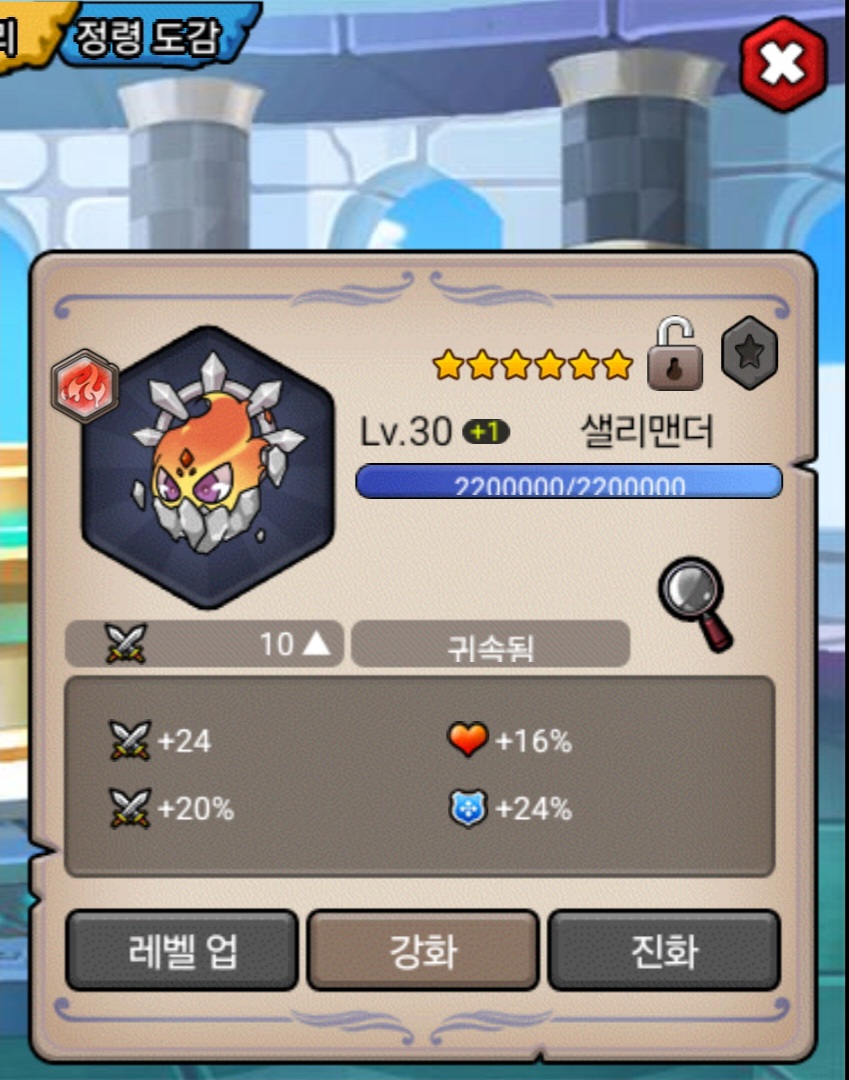The width and height of the screenshot is (849, 1080).
Task: Click the red fire element badge
Action: click(x=85, y=386)
